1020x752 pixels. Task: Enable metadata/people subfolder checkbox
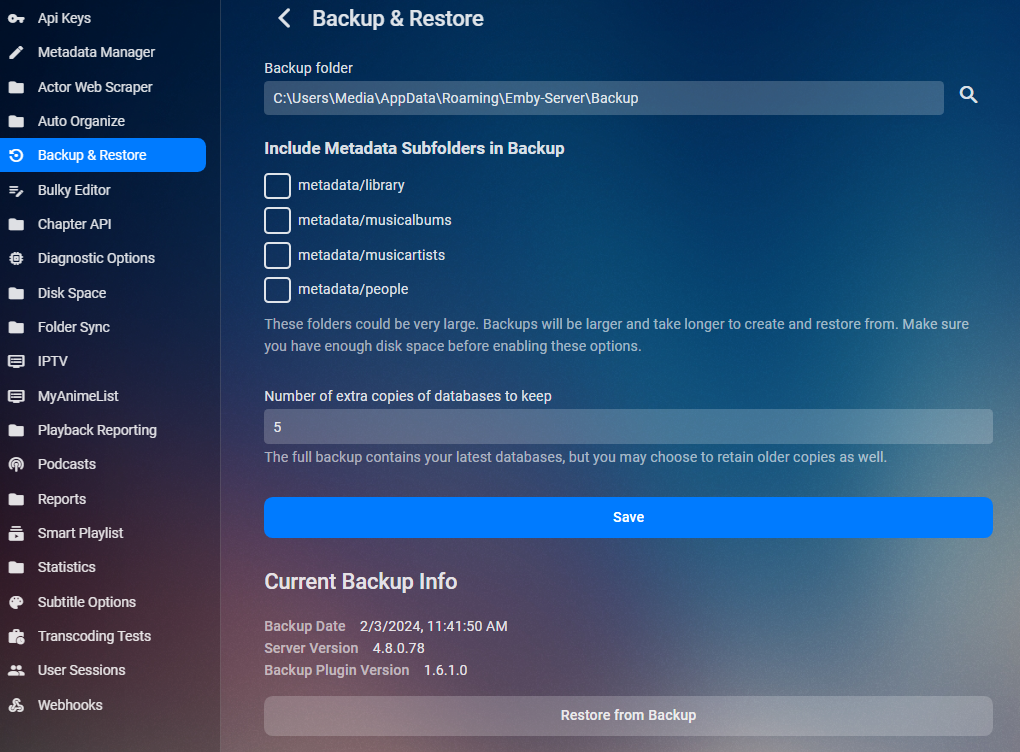click(277, 289)
